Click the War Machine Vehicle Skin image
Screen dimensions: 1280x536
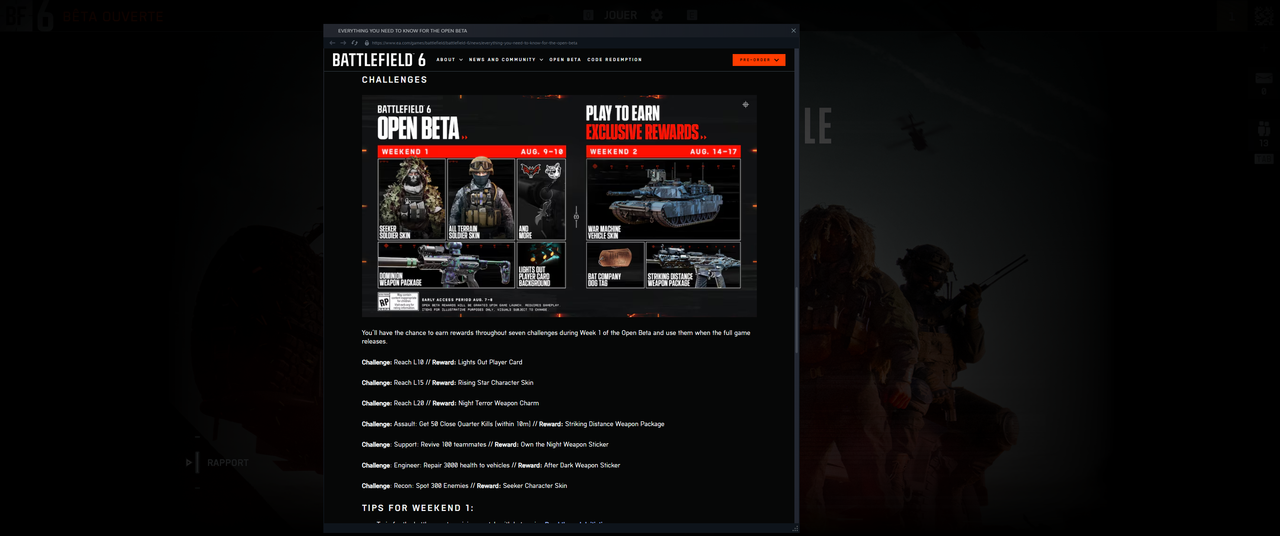click(x=663, y=199)
